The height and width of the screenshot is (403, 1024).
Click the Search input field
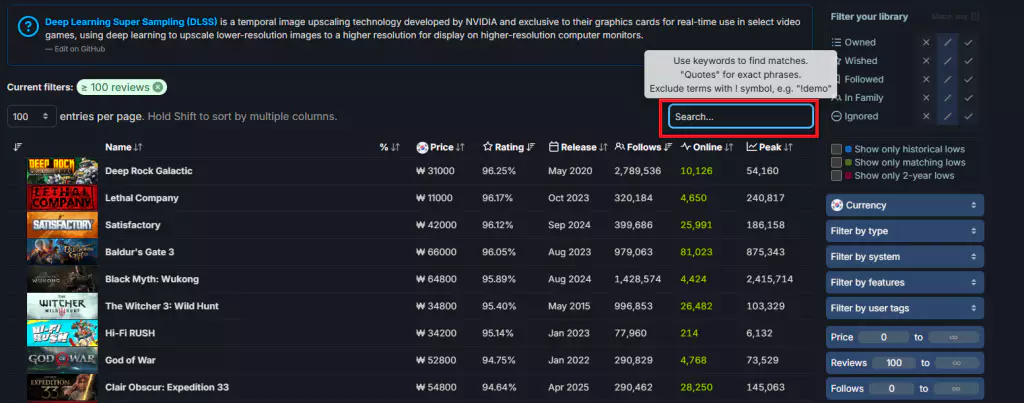(x=741, y=116)
